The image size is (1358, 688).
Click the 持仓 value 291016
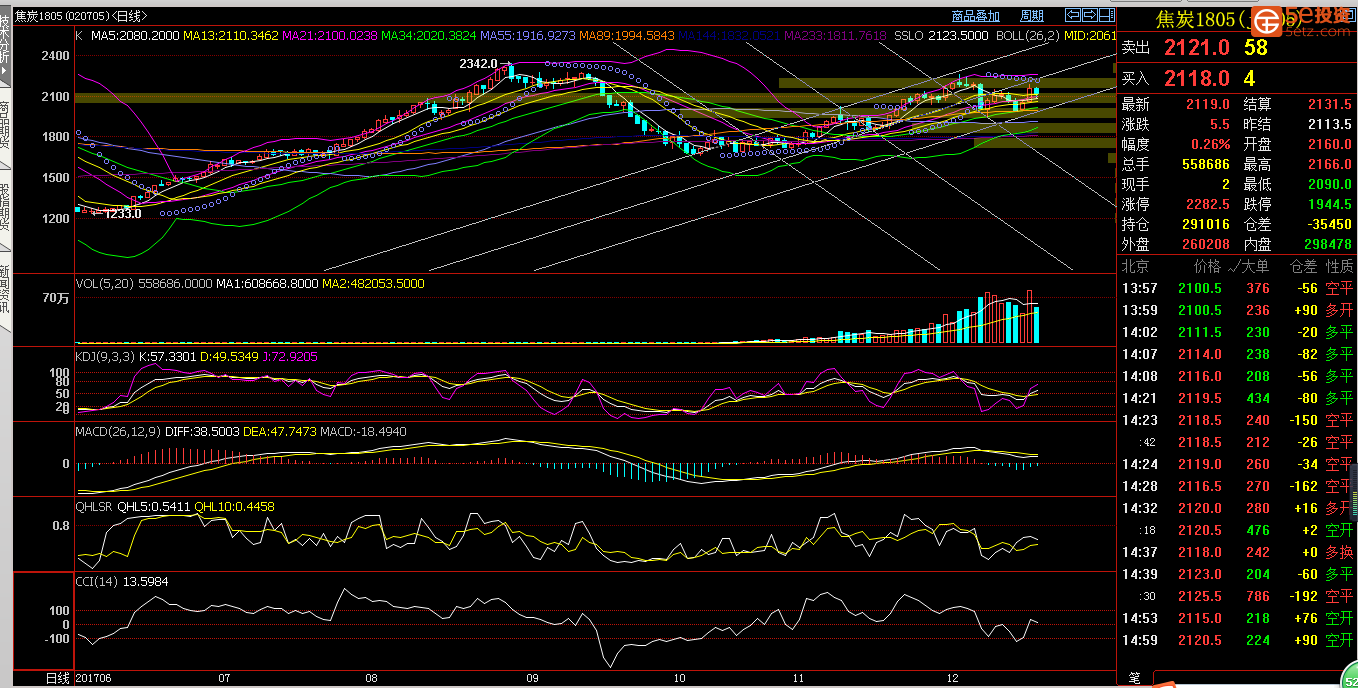(1205, 224)
